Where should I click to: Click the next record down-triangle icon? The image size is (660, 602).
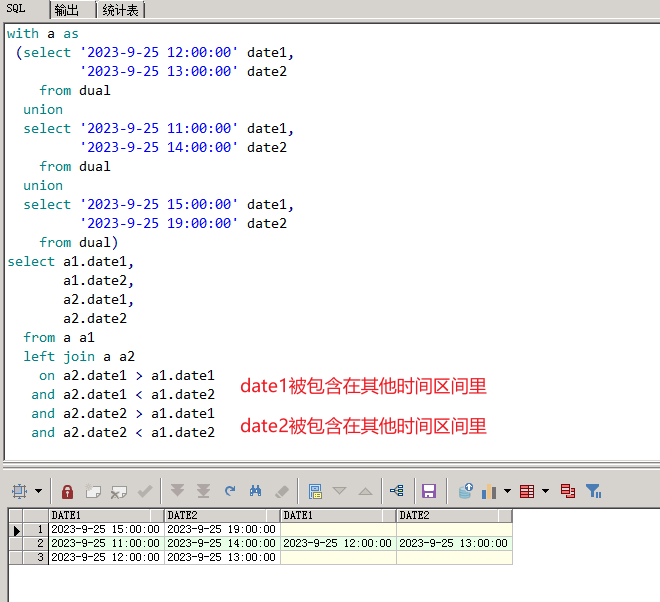[x=339, y=491]
